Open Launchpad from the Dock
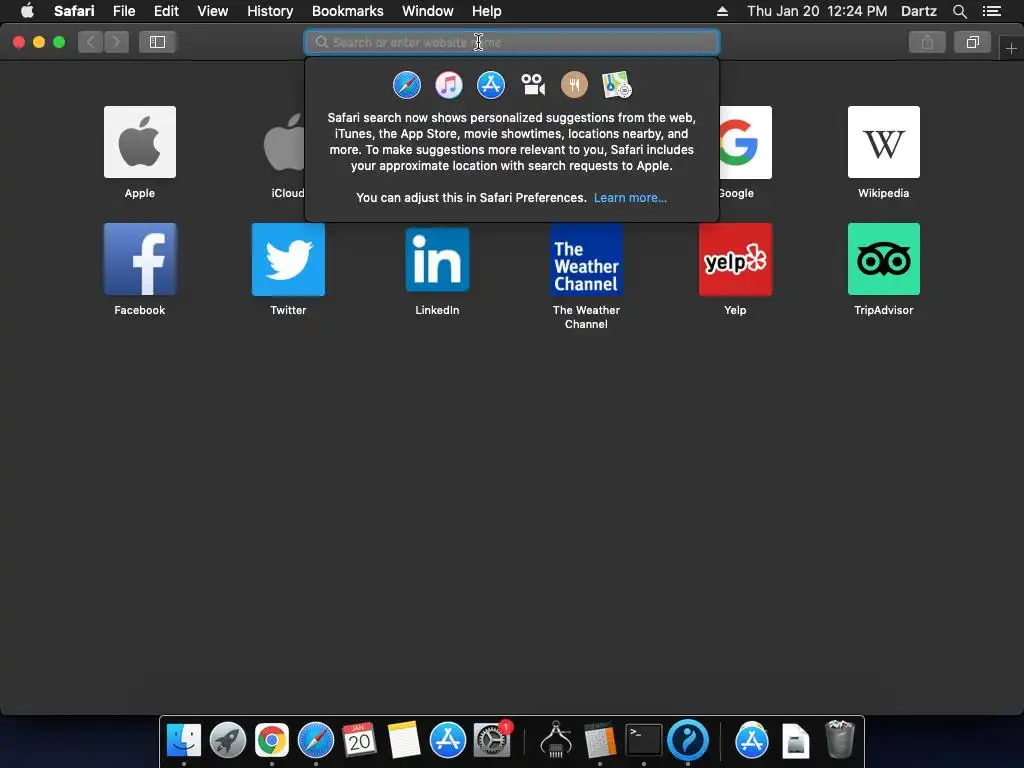 tap(227, 740)
